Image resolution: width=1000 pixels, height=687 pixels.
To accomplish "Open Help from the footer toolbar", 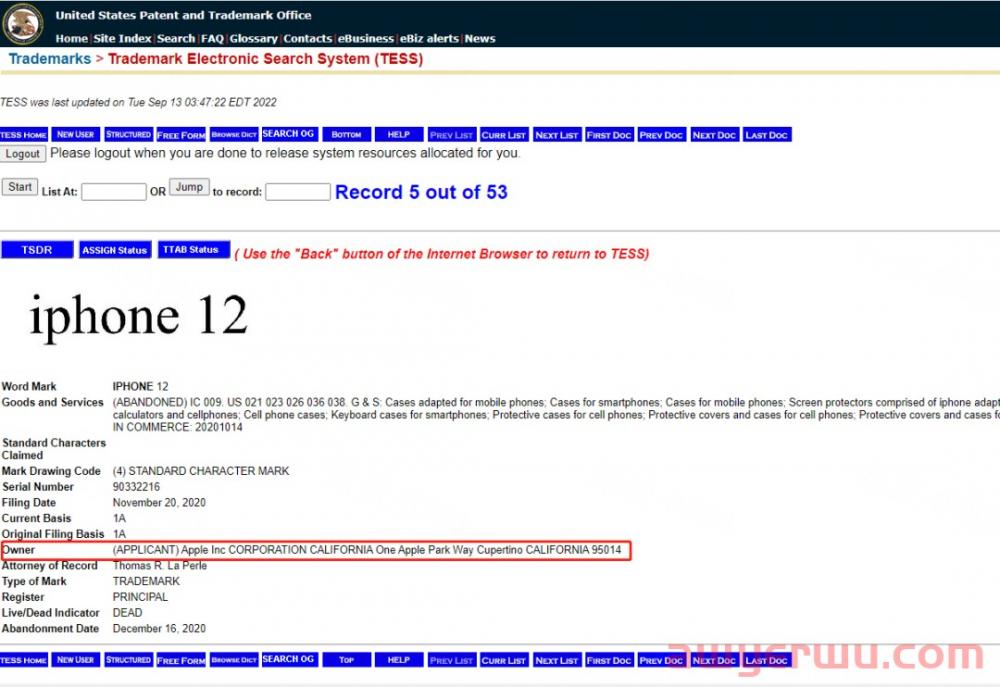I will click(399, 660).
